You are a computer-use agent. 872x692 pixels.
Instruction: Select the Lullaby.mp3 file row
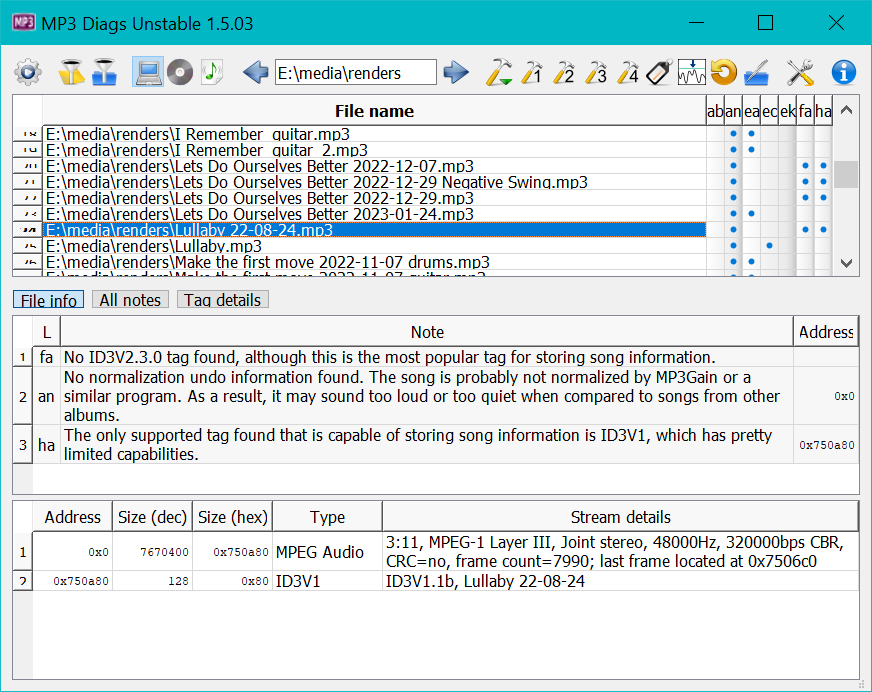click(374, 246)
